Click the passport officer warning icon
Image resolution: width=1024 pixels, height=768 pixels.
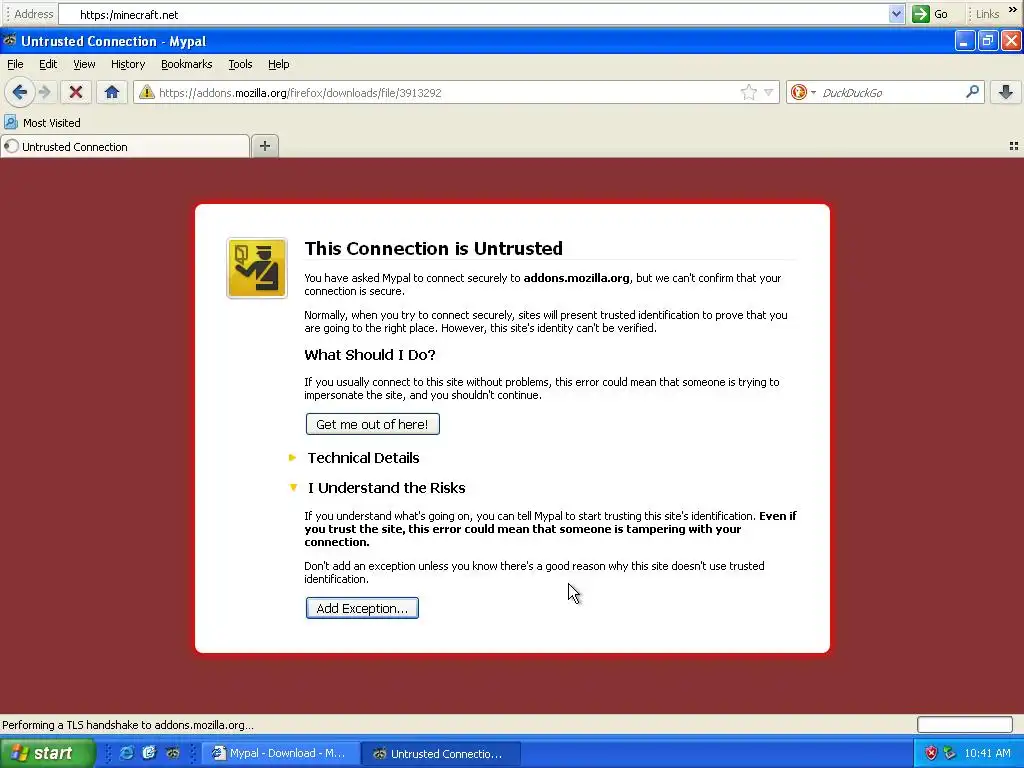point(257,268)
